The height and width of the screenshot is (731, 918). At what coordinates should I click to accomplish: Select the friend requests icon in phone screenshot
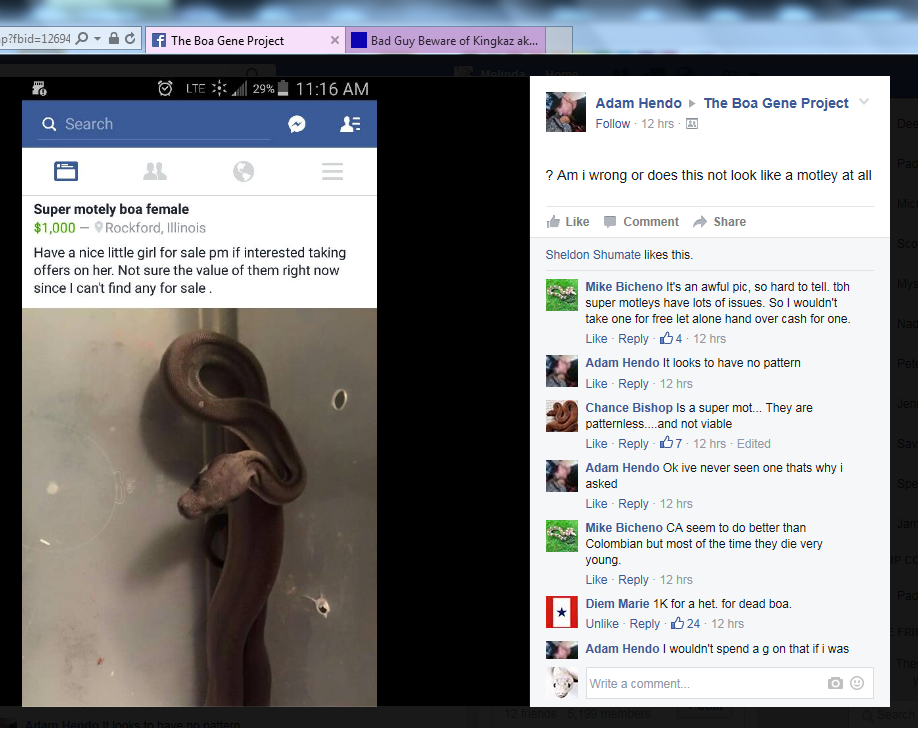tap(155, 171)
